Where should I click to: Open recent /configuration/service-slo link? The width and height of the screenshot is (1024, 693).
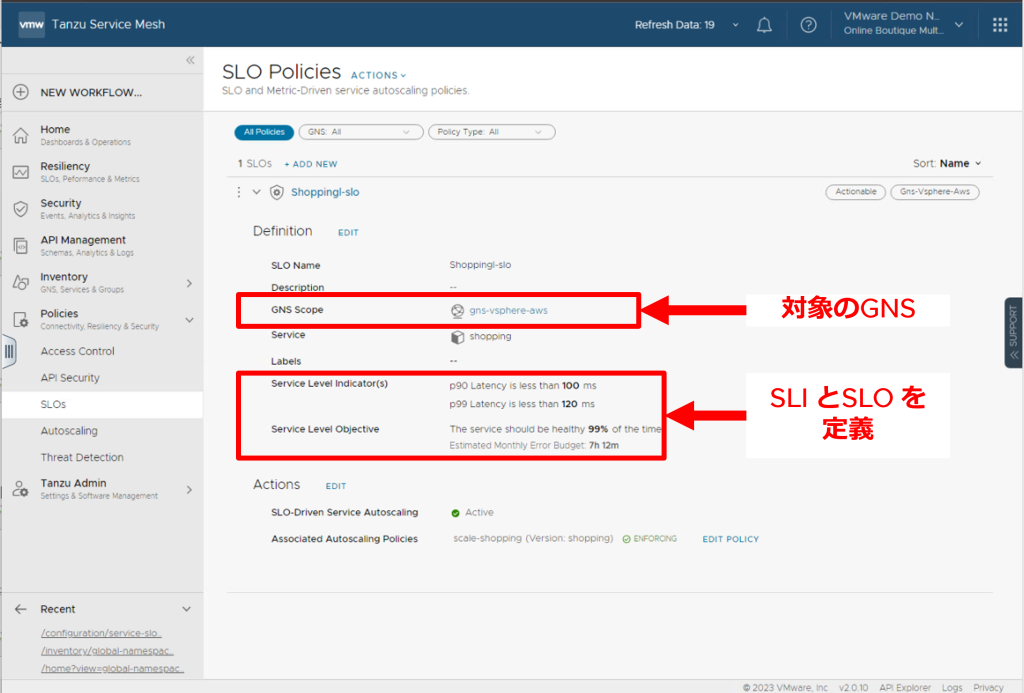point(101,633)
